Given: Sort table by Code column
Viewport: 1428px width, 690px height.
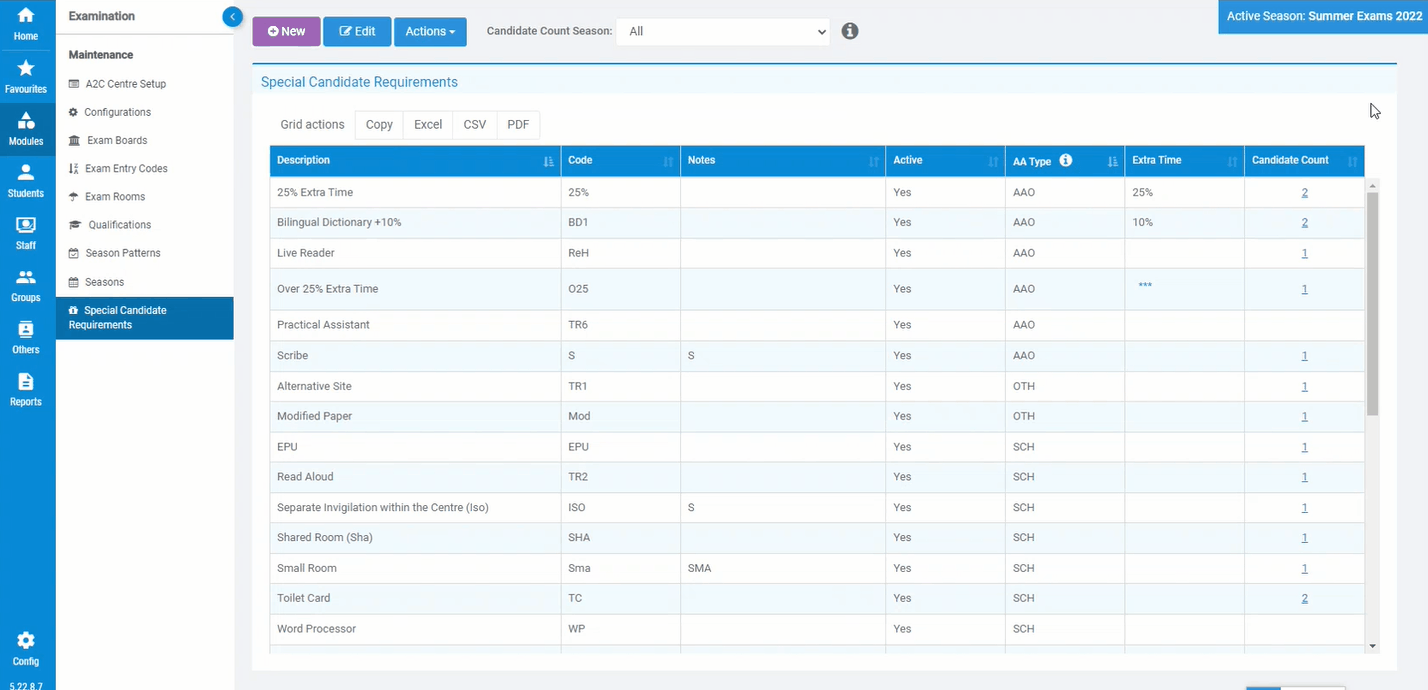Looking at the screenshot, I should click(621, 161).
